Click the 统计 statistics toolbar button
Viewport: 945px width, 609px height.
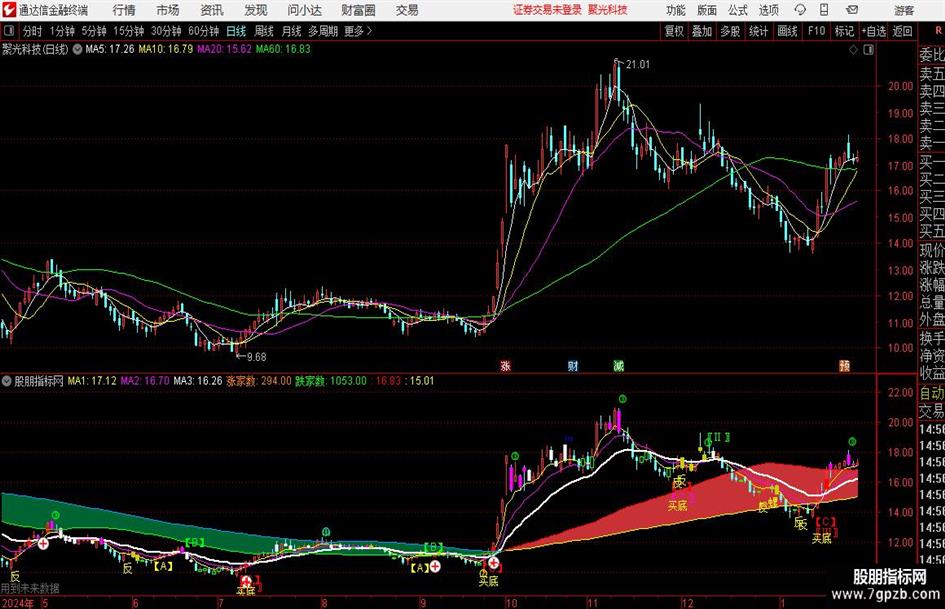(758, 31)
